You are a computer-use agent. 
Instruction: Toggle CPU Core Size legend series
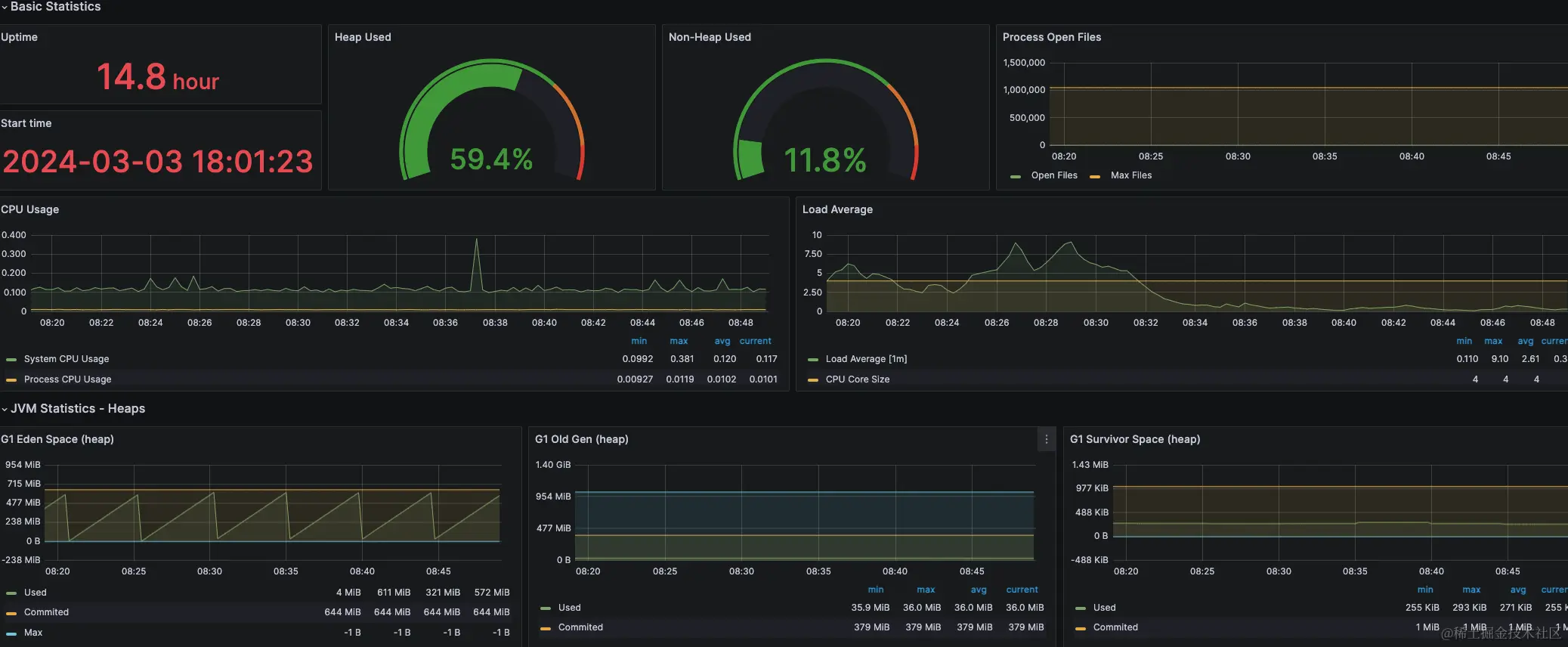pyautogui.click(x=858, y=379)
